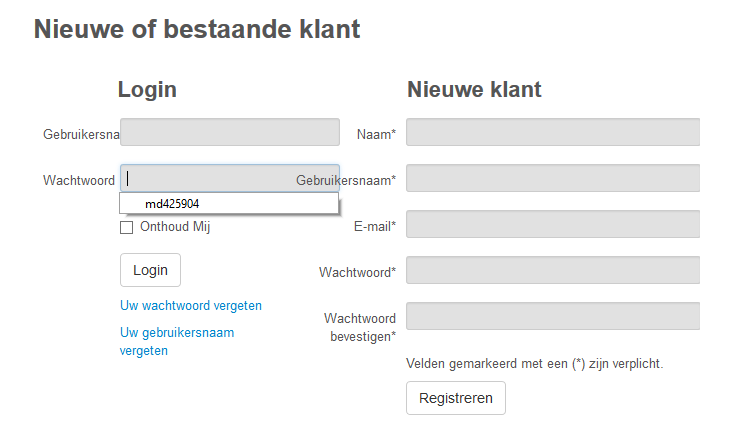Click the Onthoud Mij label text
735x424 pixels.
(175, 227)
